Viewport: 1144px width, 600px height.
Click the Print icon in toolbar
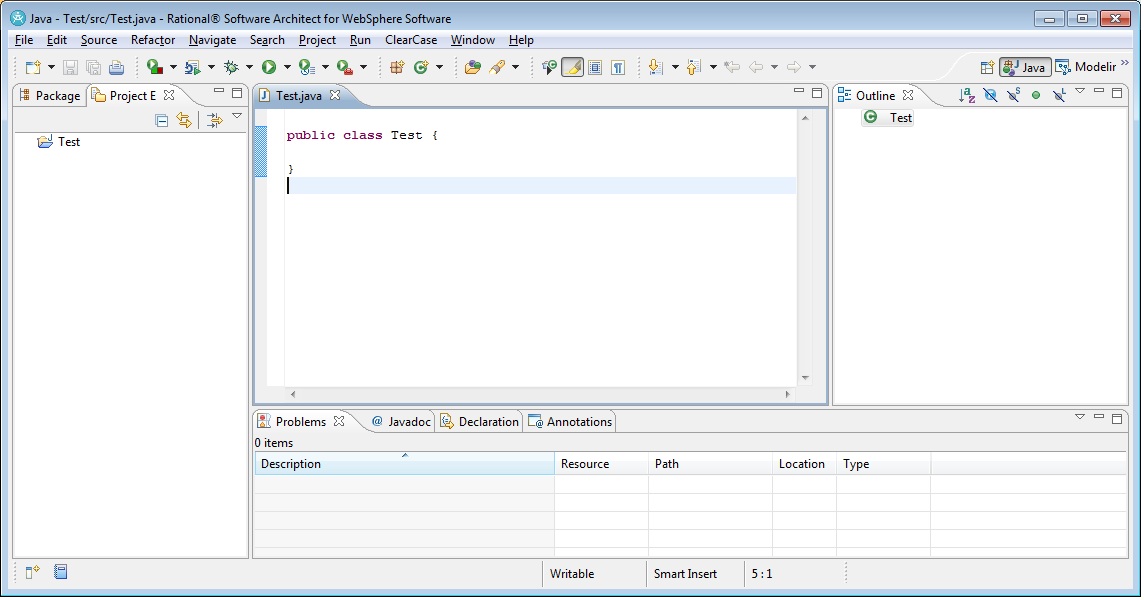[x=116, y=67]
